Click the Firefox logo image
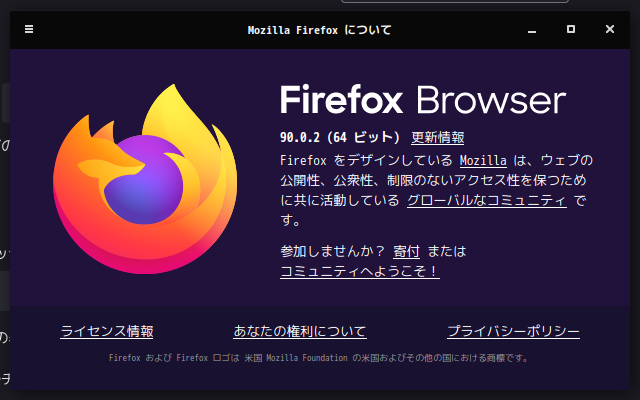Viewport: 640px width, 400px height. coord(145,179)
